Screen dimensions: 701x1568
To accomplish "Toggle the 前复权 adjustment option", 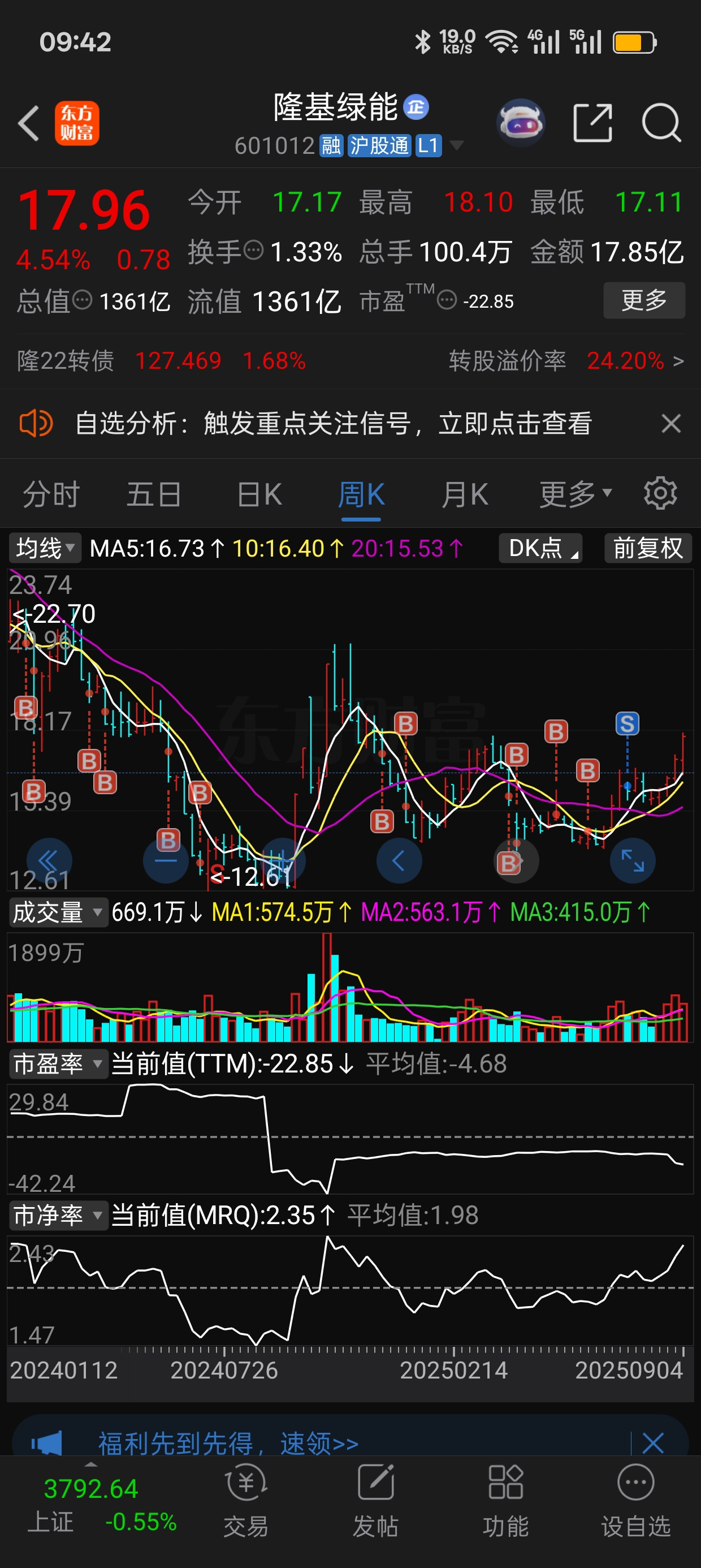I will click(648, 549).
